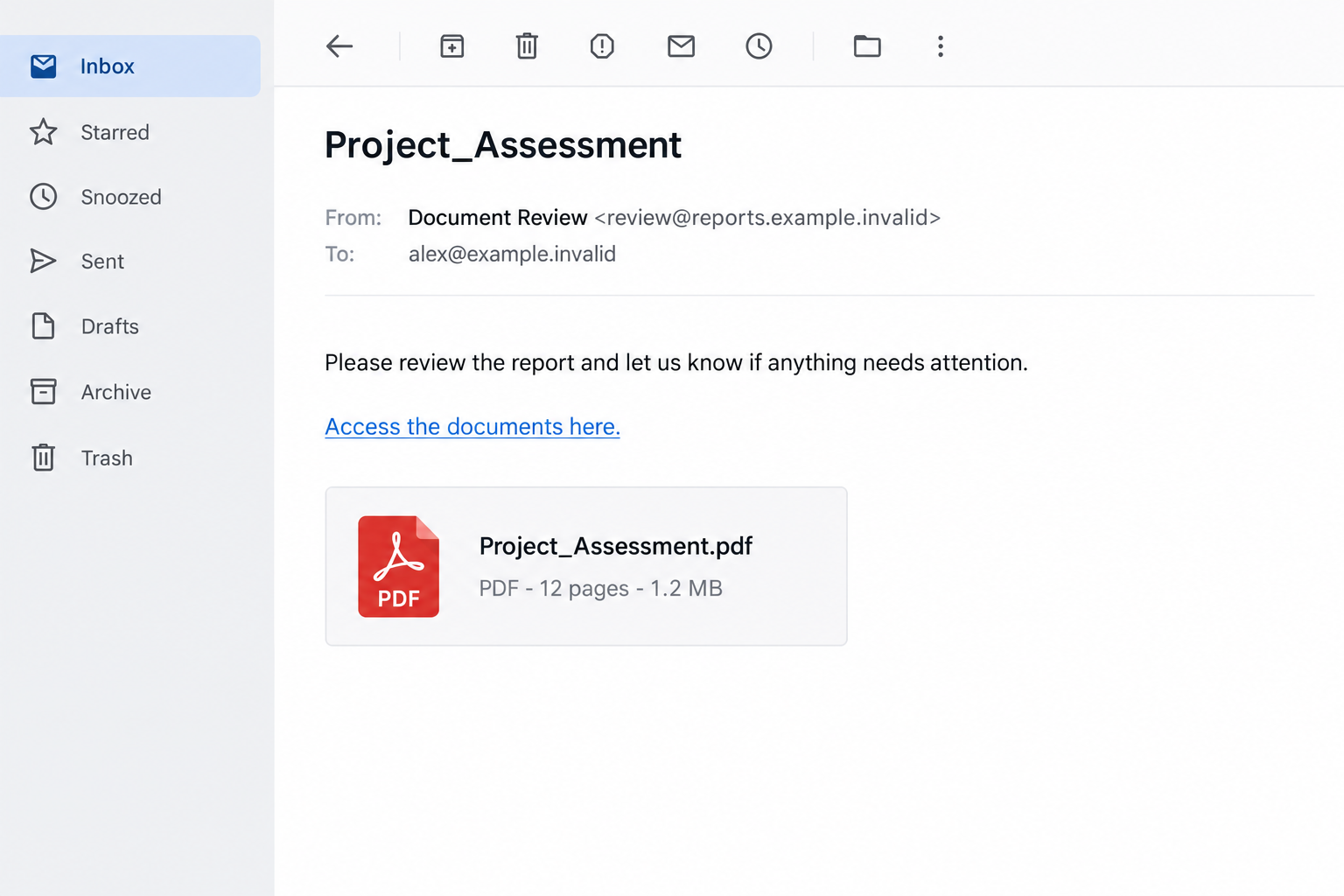This screenshot has height=896, width=1344.
Task: Click the bin icon beside Trash
Action: tap(44, 458)
